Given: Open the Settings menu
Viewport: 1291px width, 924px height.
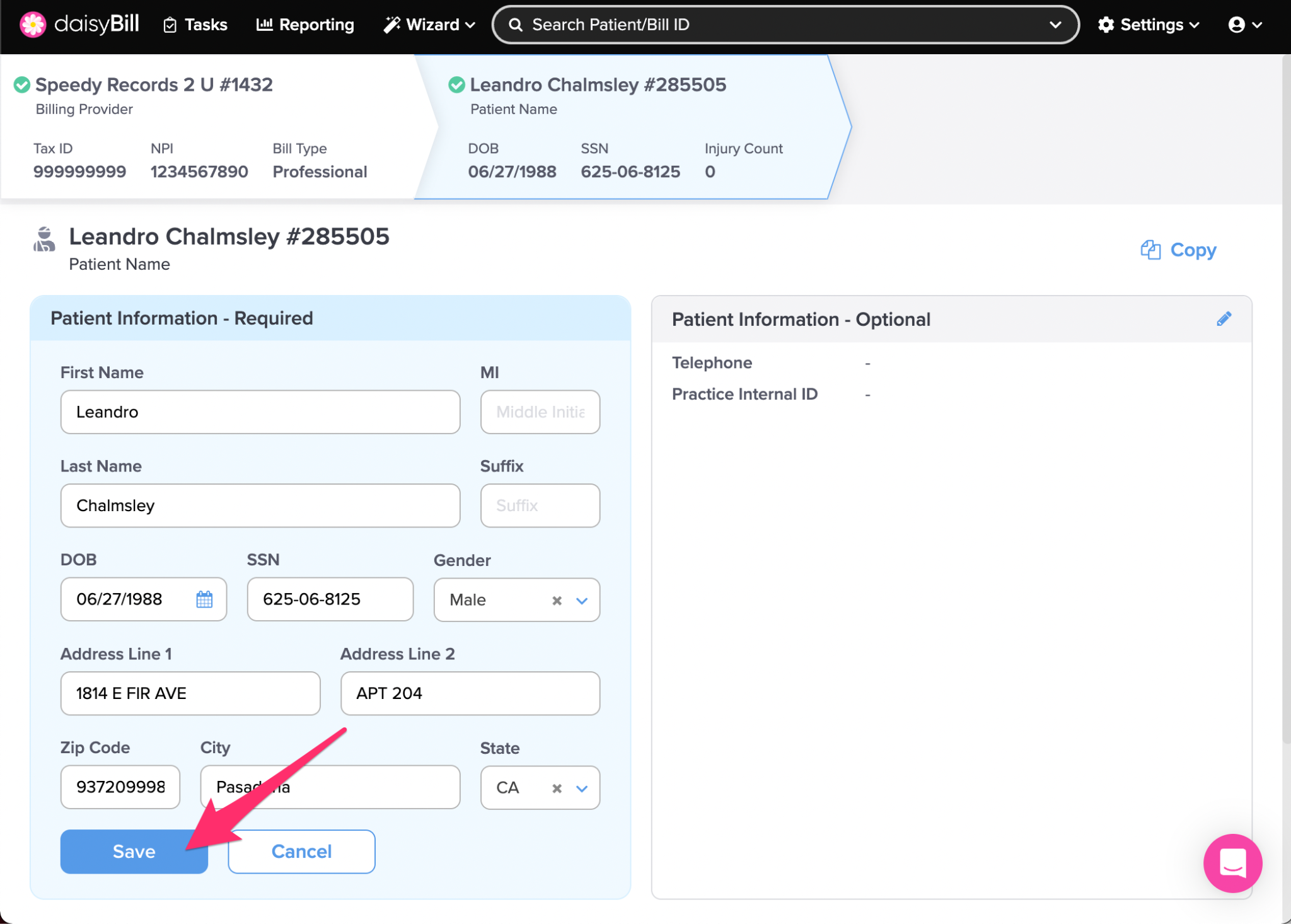Looking at the screenshot, I should 1148,25.
